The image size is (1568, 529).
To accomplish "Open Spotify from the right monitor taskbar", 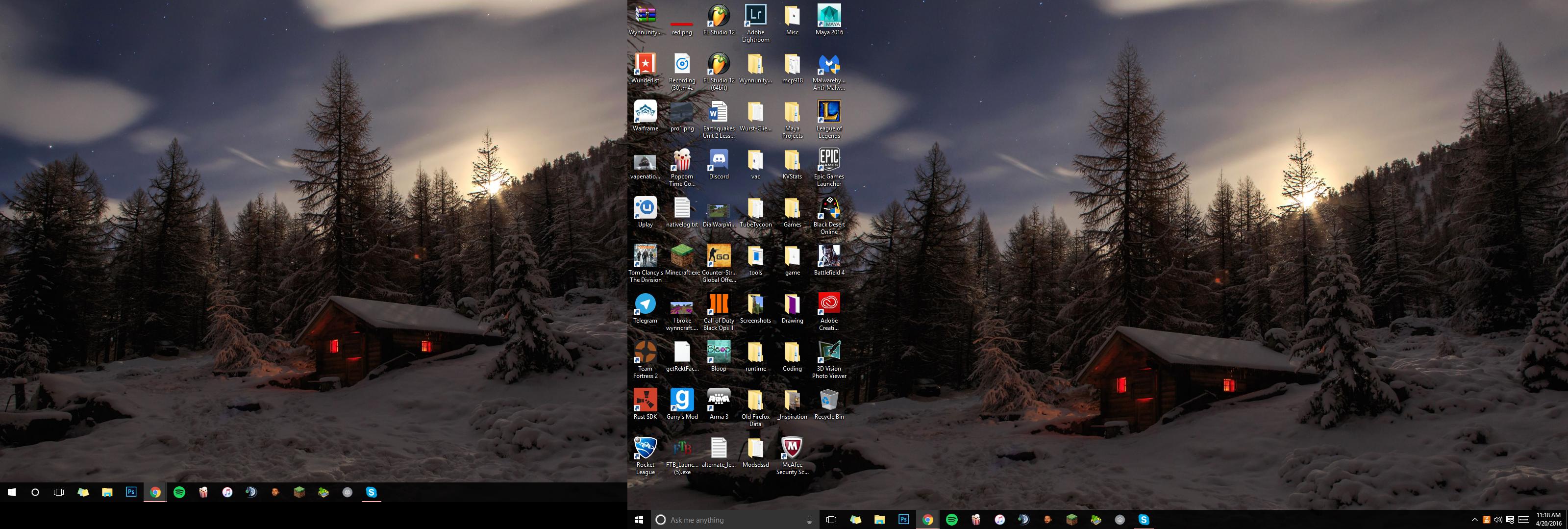I will [951, 519].
